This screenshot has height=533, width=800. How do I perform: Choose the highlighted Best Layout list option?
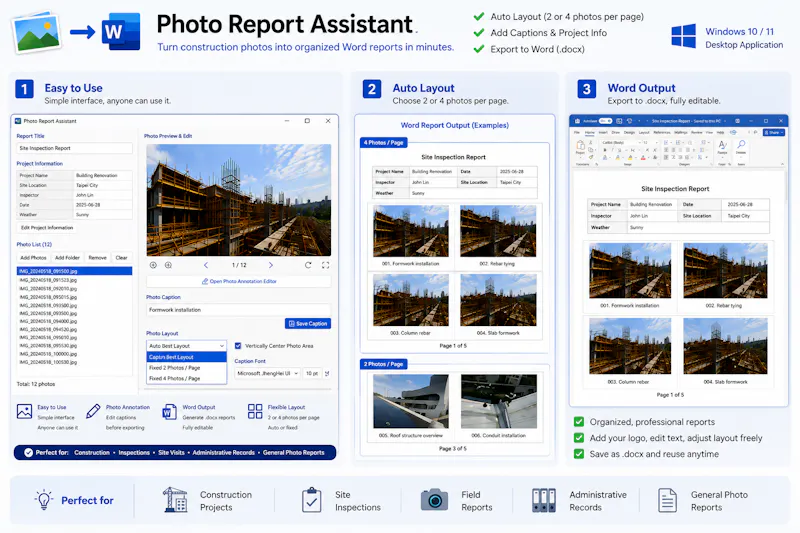coord(186,357)
